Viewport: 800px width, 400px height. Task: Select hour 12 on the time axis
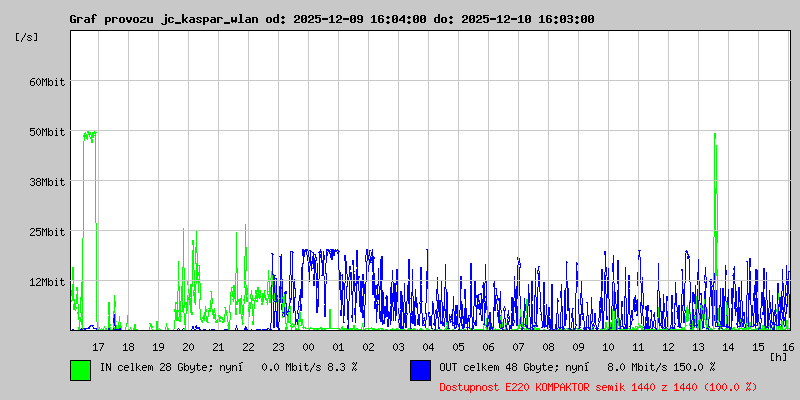668,347
